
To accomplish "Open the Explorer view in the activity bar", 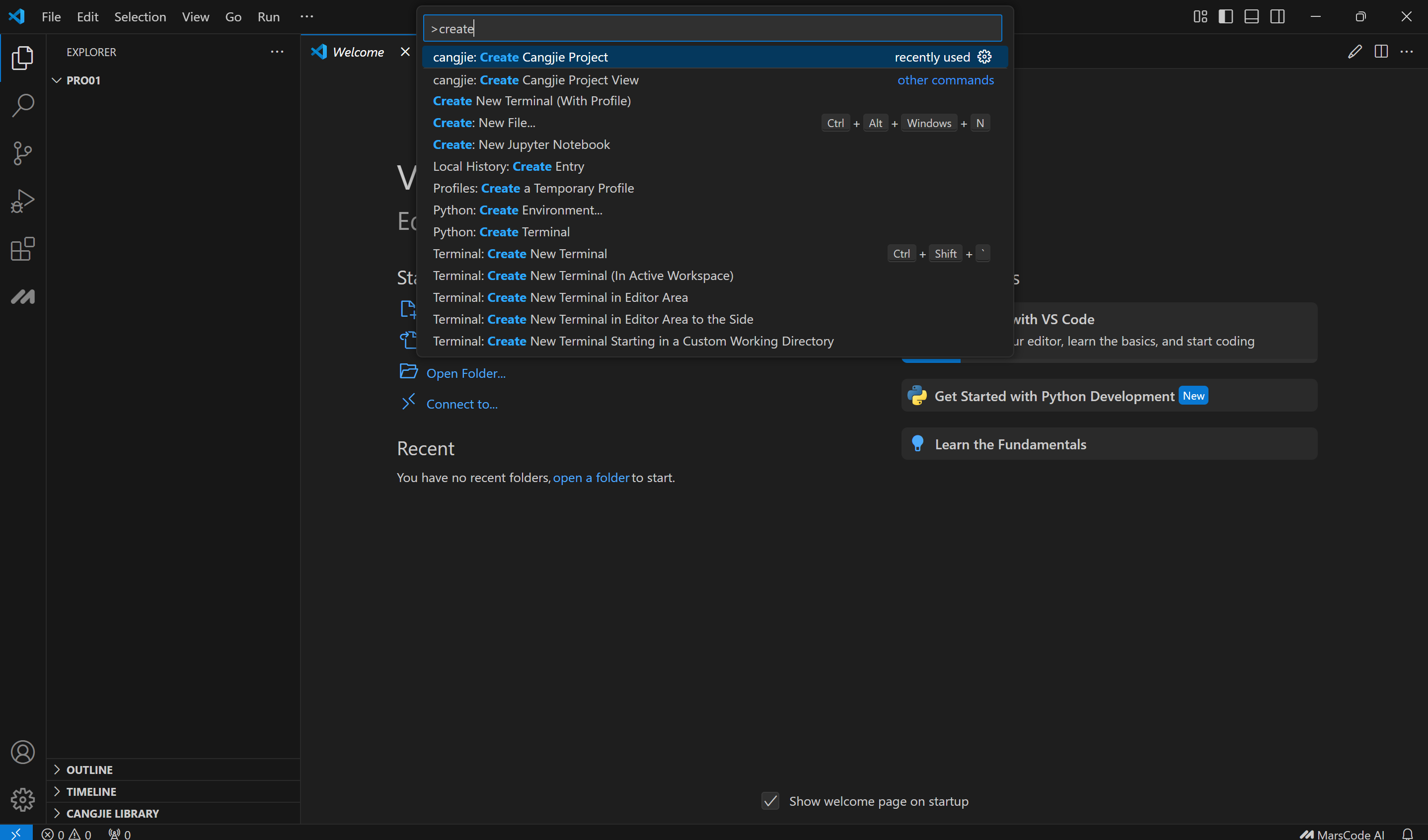I will point(23,58).
